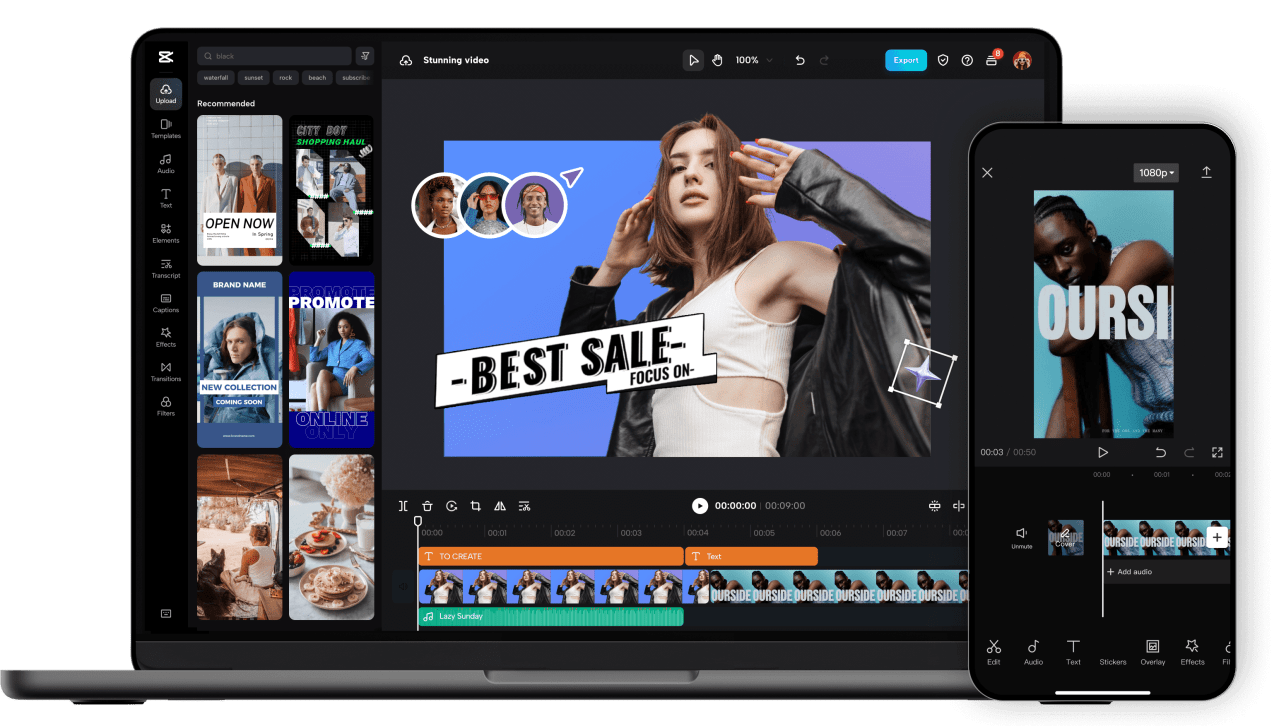
Task: Open the Transcript panel
Action: tap(165, 268)
